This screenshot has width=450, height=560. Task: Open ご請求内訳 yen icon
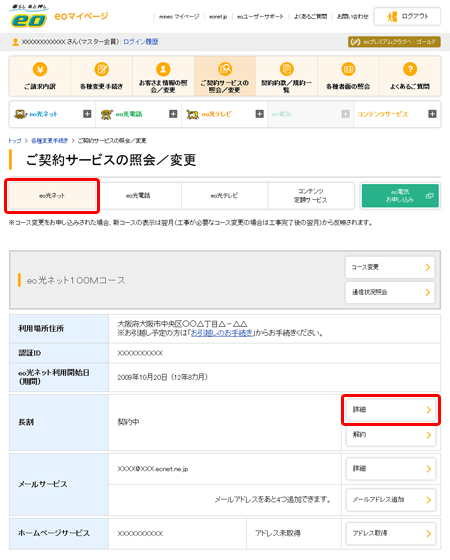(x=40, y=69)
